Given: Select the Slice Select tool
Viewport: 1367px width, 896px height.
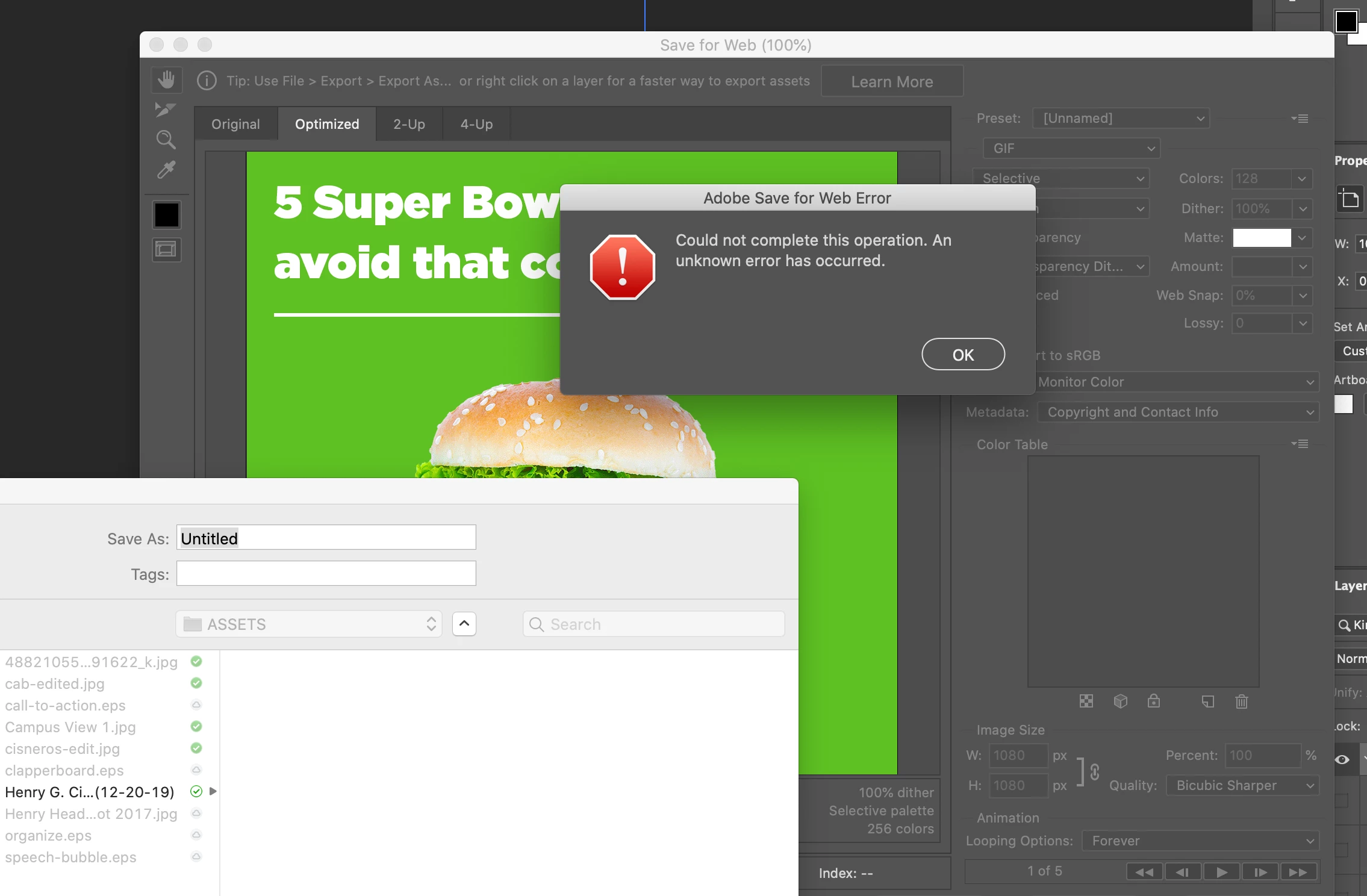Looking at the screenshot, I should coord(166,110).
